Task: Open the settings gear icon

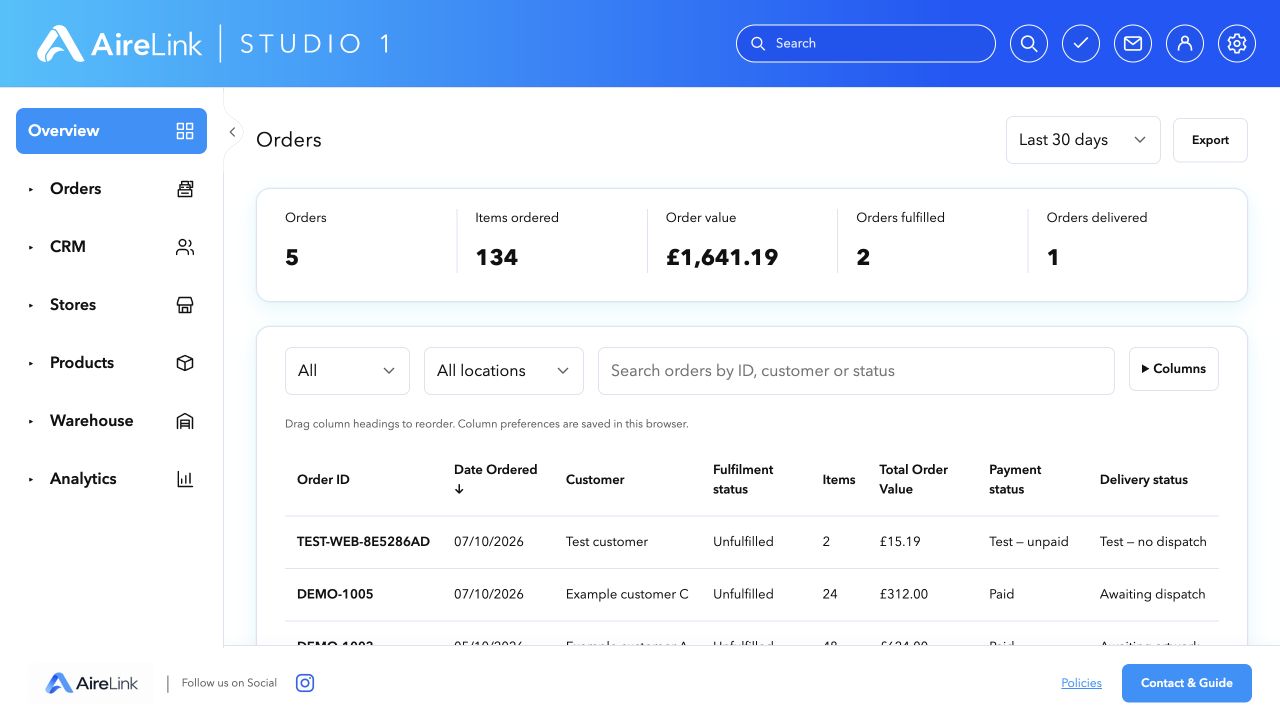Action: click(1237, 44)
